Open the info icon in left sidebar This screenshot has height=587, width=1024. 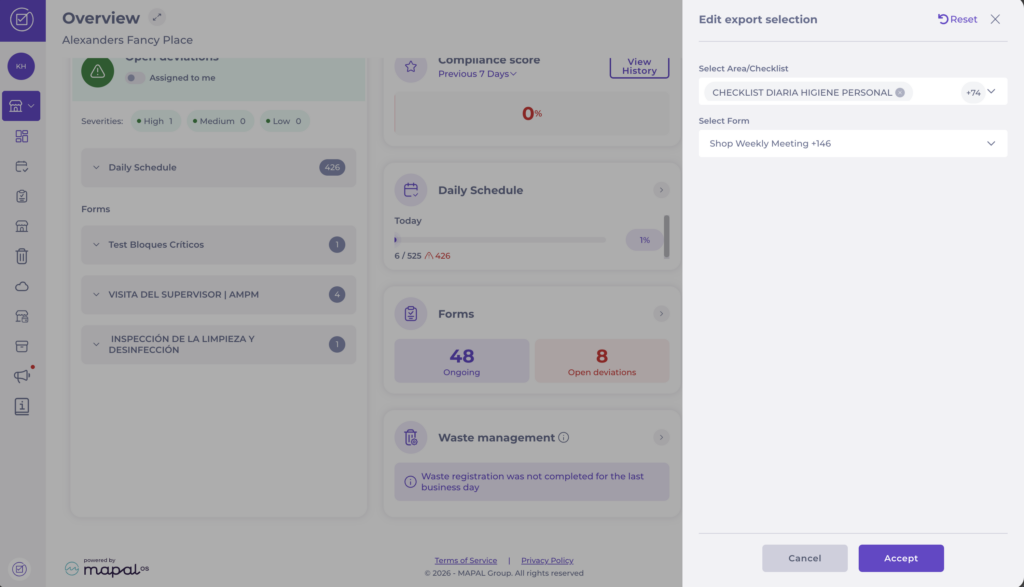pos(22,406)
